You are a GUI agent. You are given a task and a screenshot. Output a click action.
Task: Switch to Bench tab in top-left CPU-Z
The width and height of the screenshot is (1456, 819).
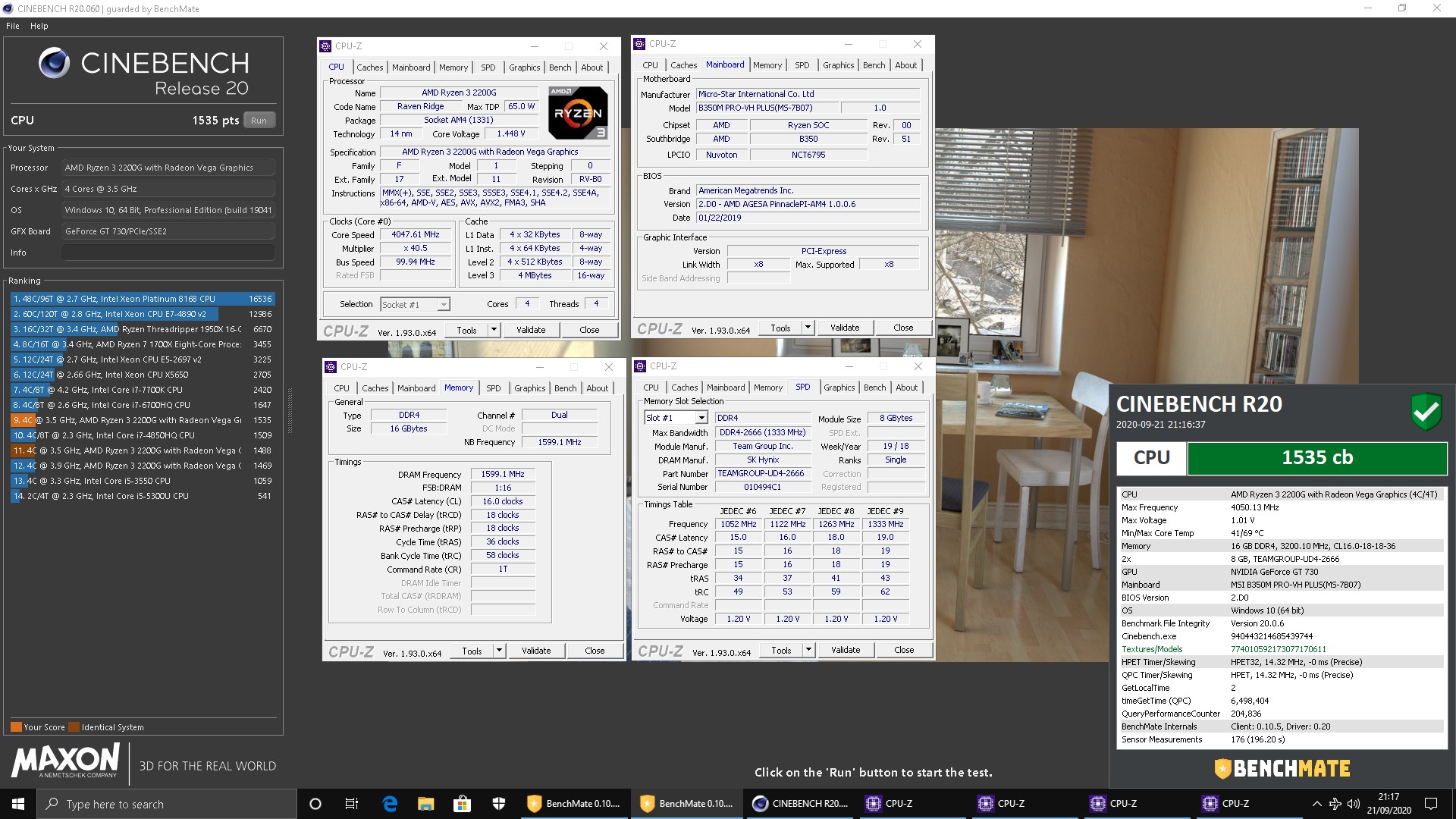pos(560,67)
